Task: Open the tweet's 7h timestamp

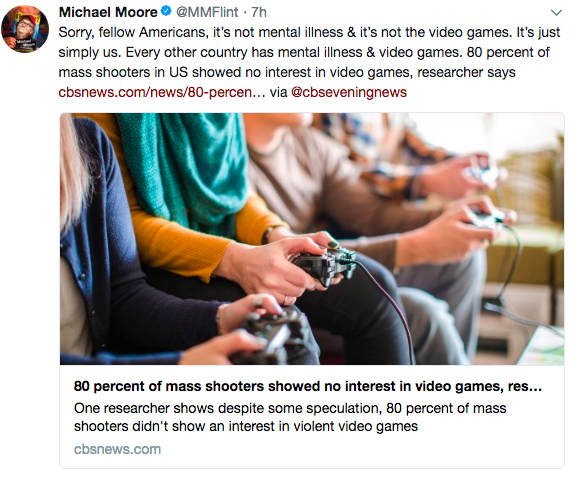Action: 259,12
